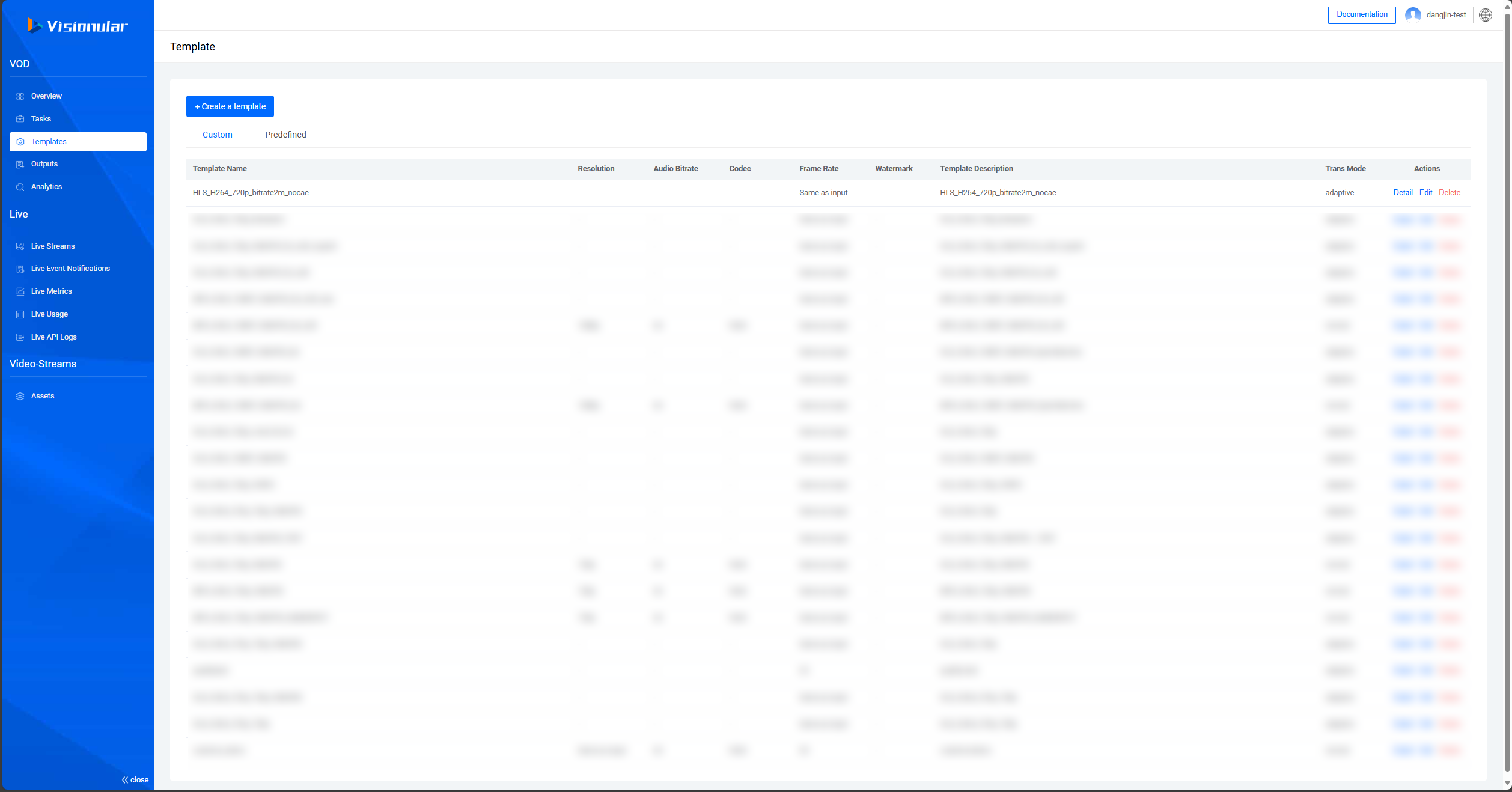Viewport: 1512px width, 792px height.
Task: Click the Live Streams sidebar icon
Action: [x=20, y=246]
